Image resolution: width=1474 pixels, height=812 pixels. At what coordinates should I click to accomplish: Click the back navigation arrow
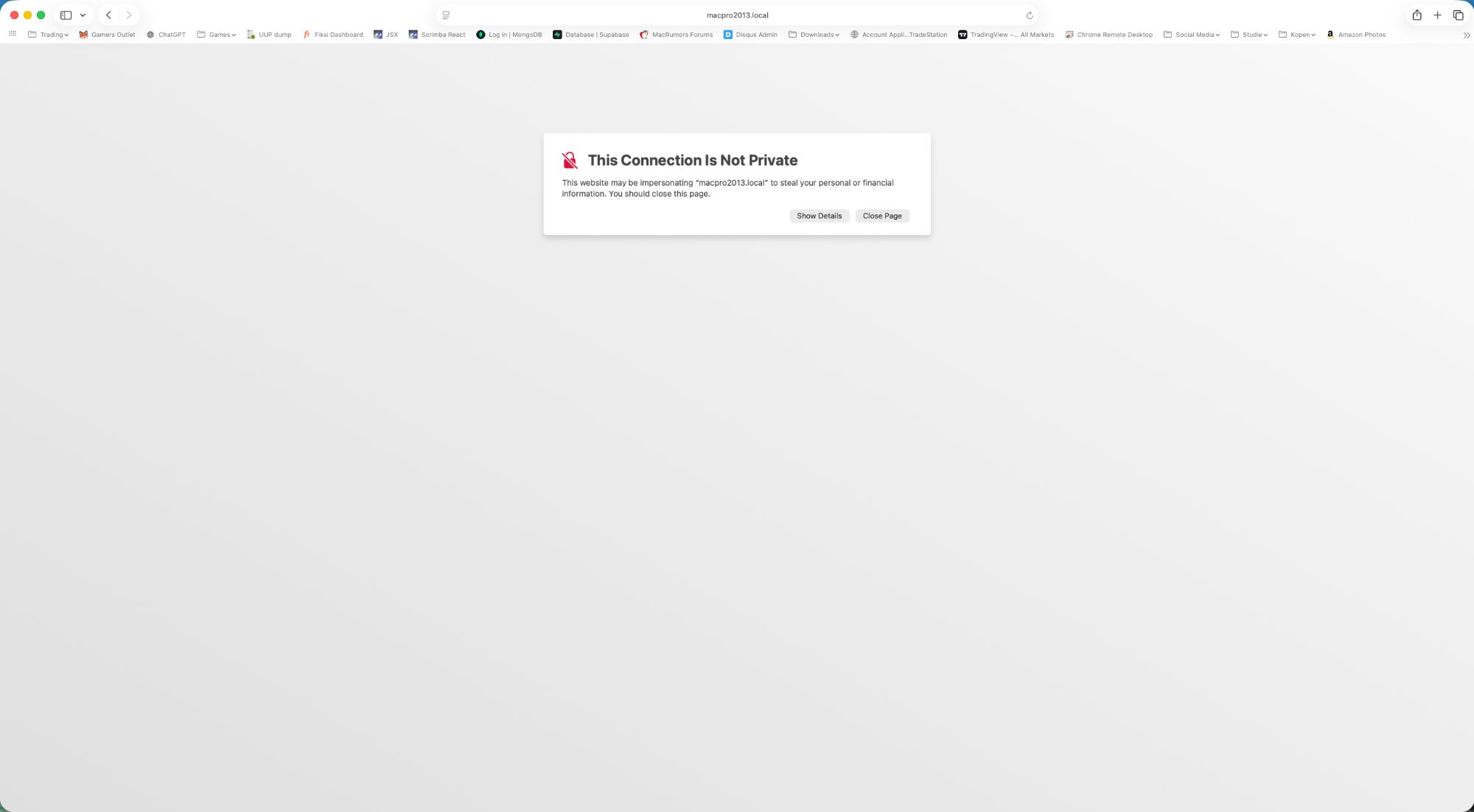click(108, 15)
